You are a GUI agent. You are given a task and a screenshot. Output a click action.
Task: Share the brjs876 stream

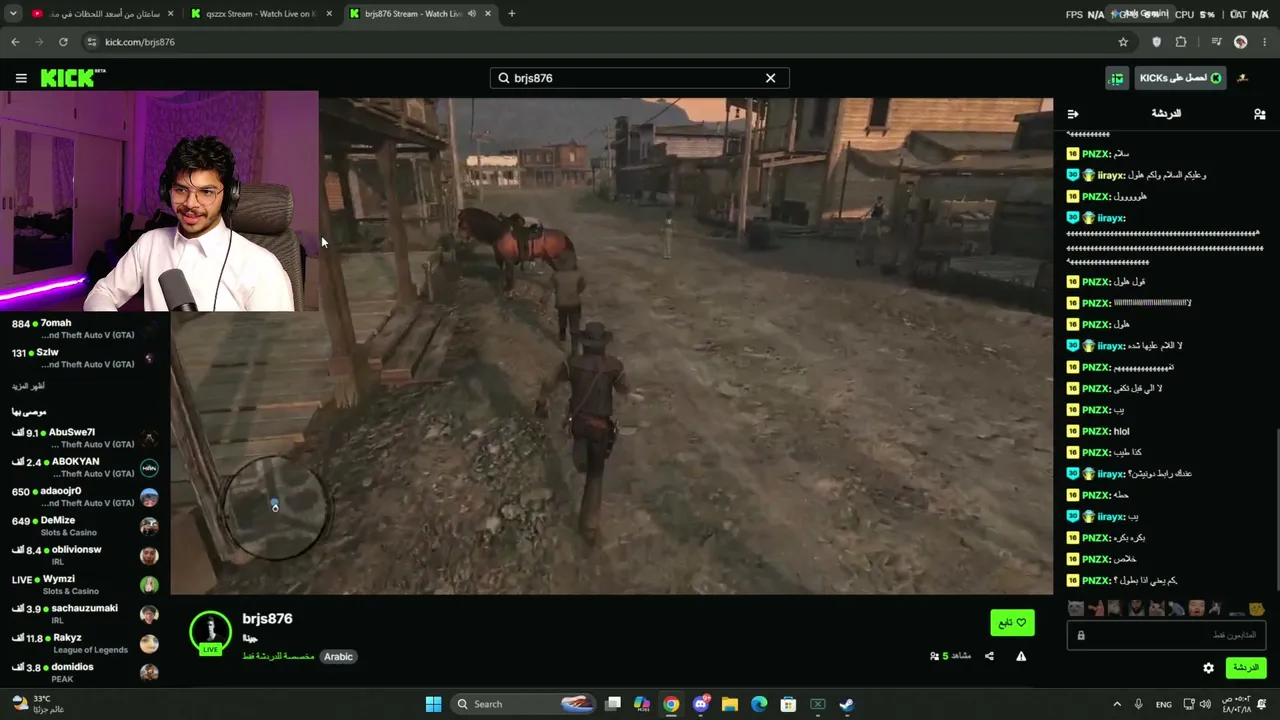click(x=989, y=656)
